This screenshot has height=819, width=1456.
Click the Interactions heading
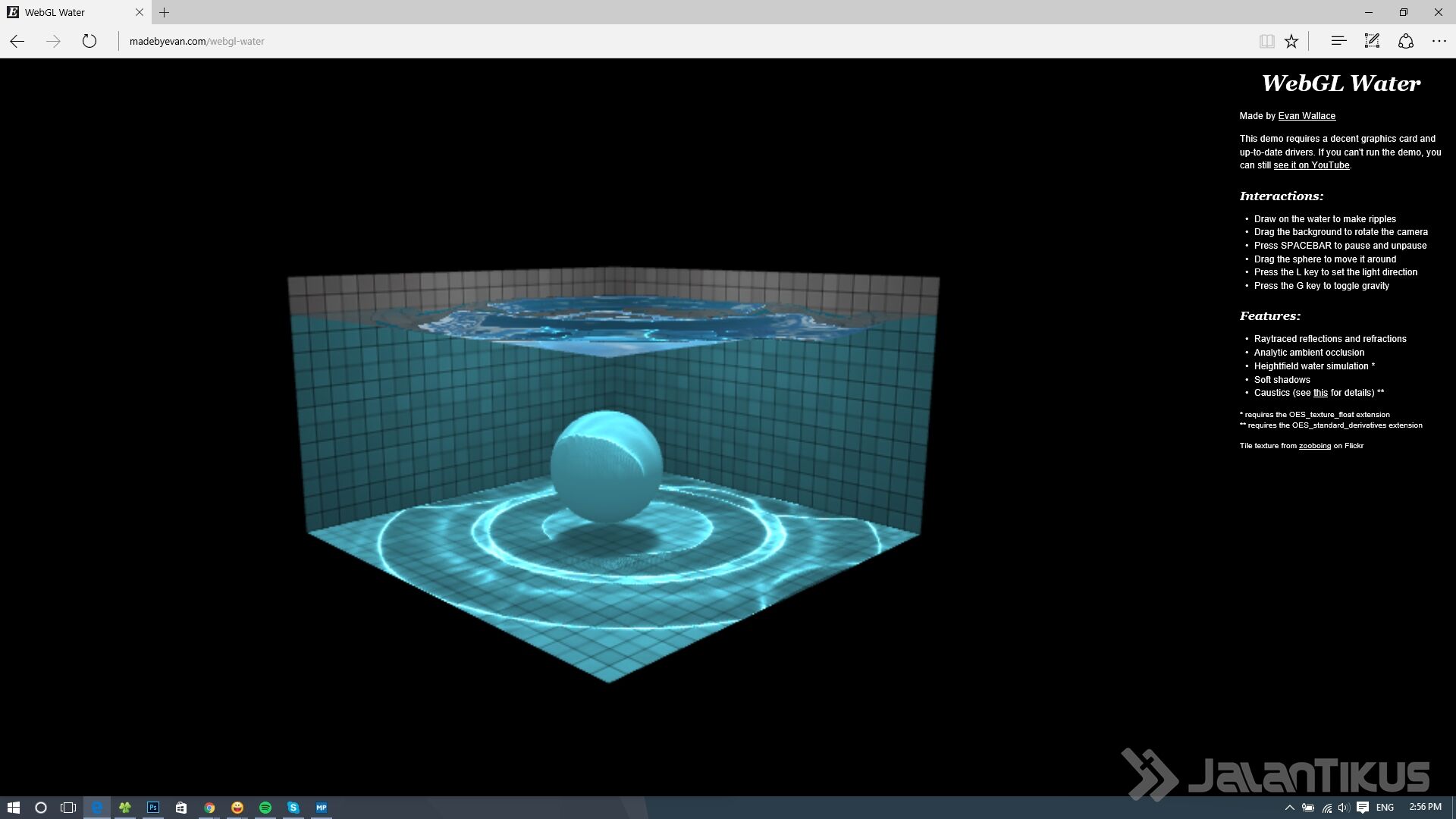point(1281,196)
